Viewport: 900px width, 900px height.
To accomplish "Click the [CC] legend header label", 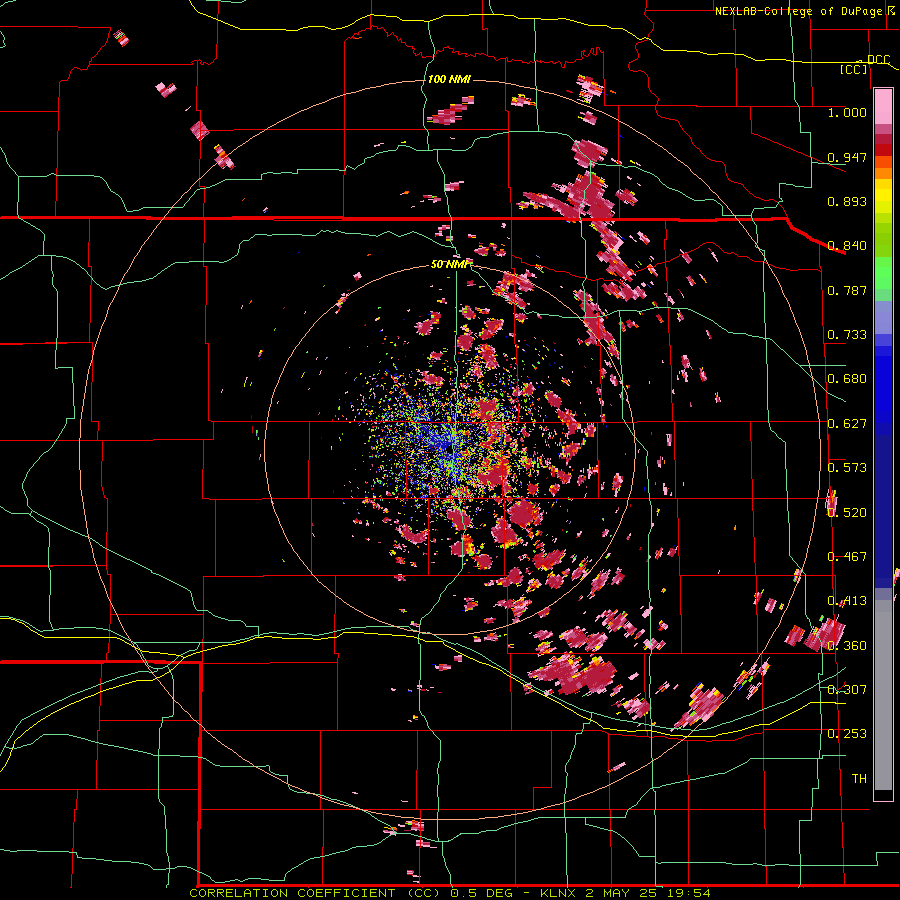I will (x=854, y=69).
